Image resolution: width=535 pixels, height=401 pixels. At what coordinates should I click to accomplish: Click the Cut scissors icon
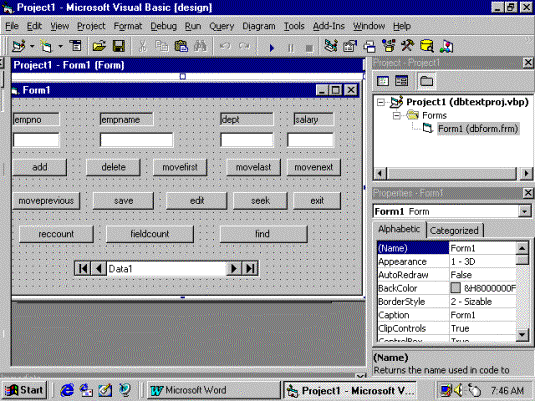[143, 46]
